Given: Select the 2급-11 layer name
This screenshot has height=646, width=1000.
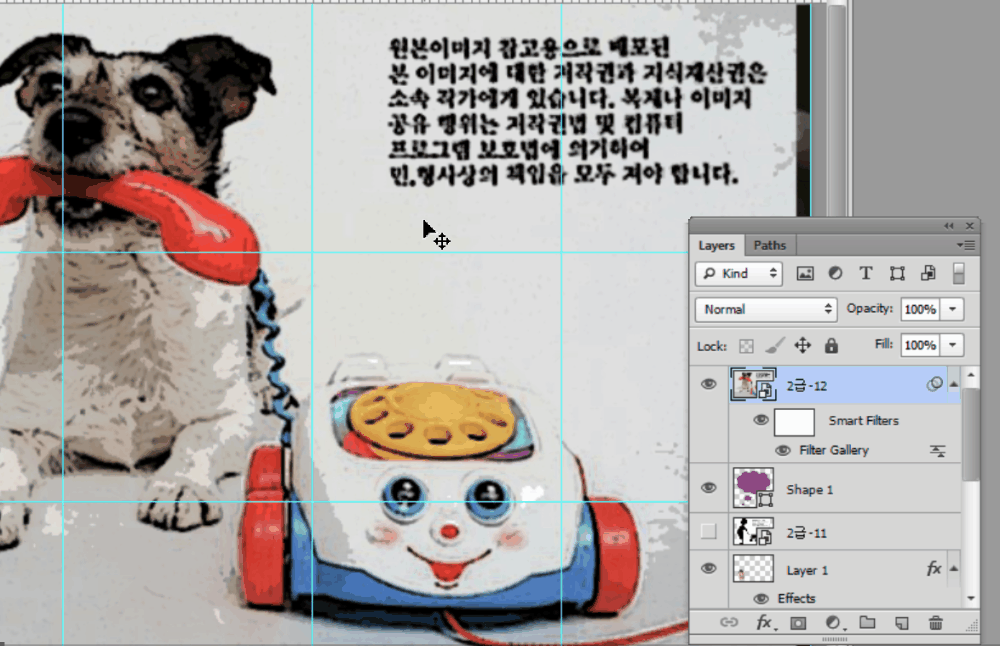Looking at the screenshot, I should (807, 532).
